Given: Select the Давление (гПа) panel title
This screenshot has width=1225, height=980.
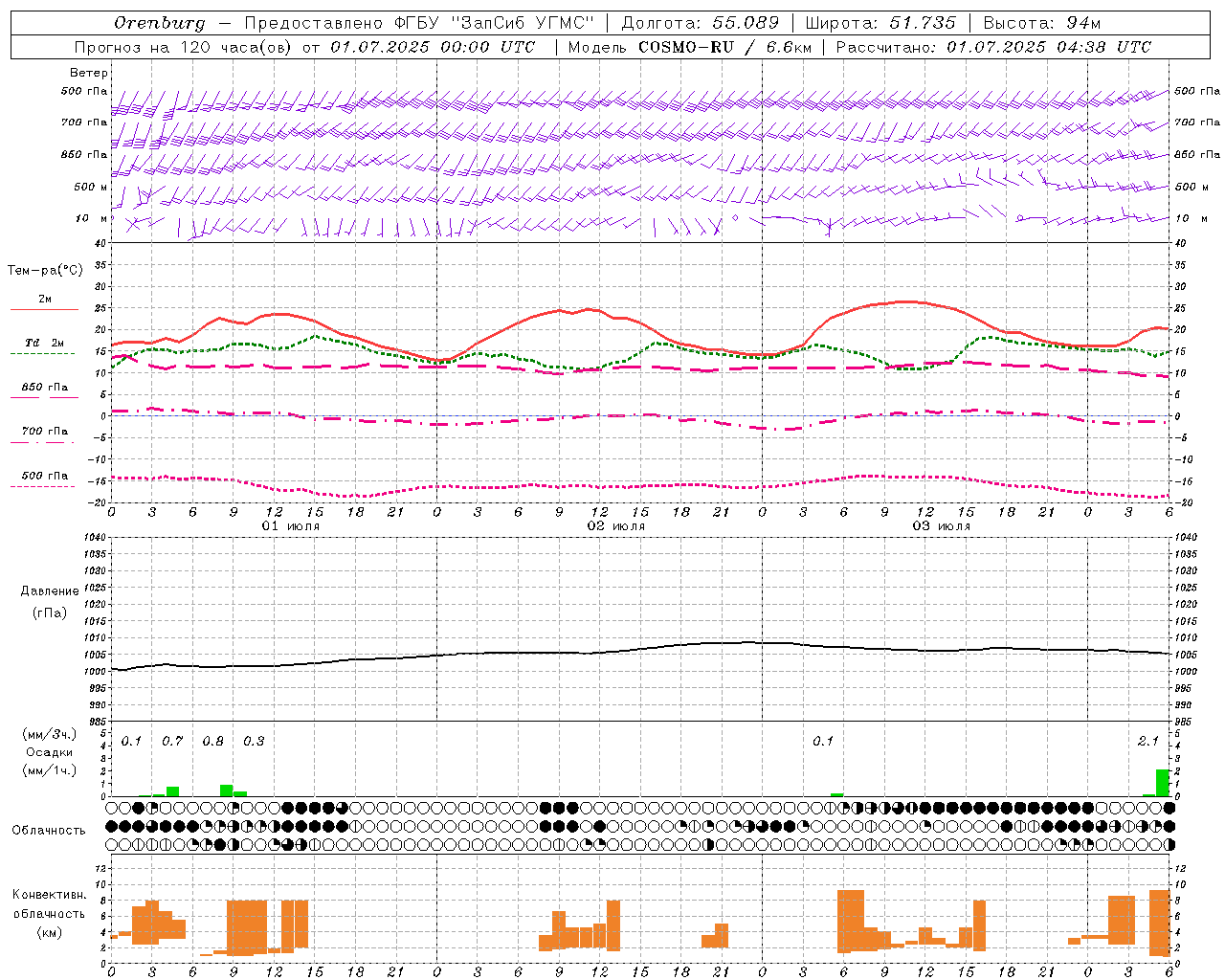Looking at the screenshot, I should point(50,601).
